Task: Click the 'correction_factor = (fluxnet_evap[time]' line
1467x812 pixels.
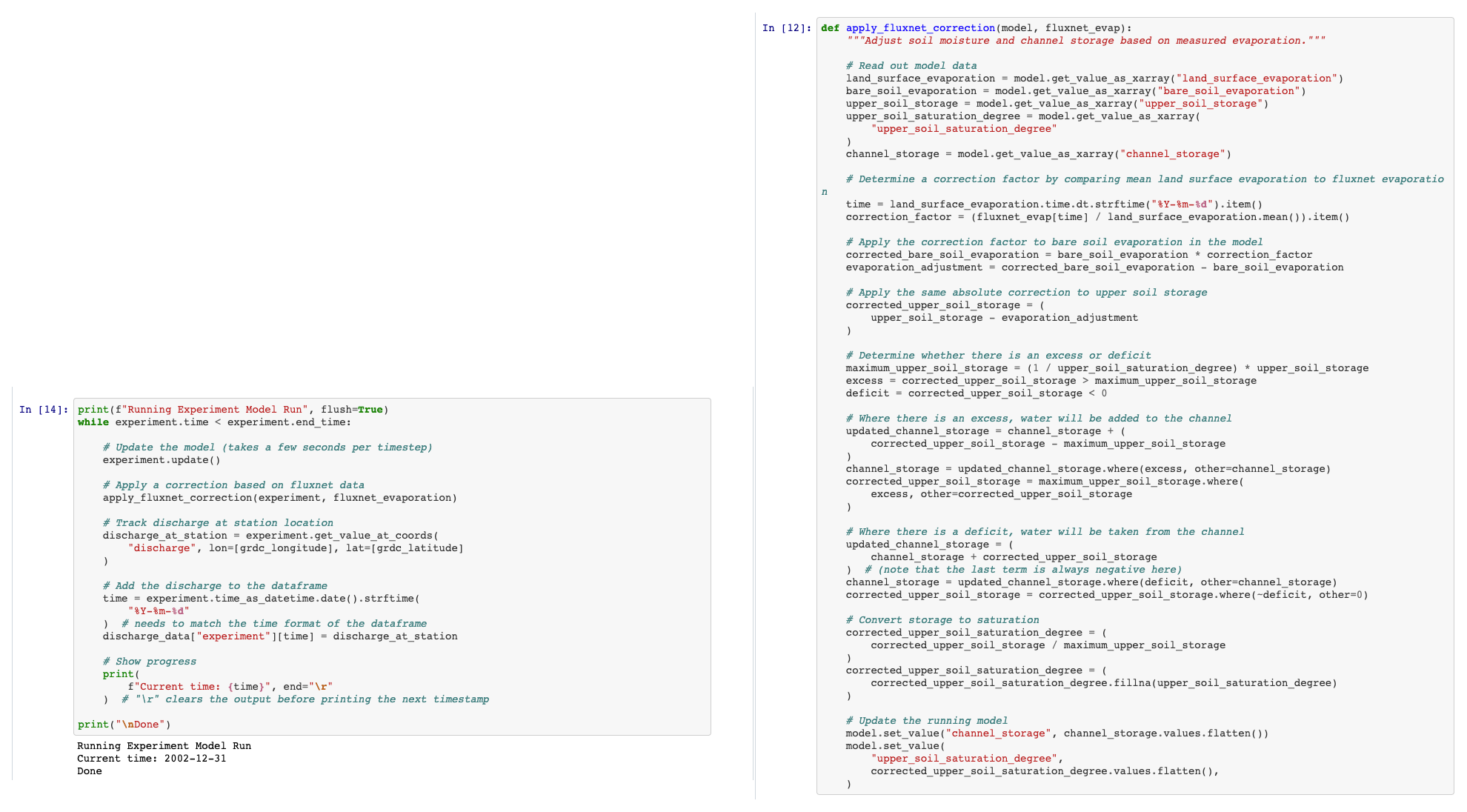Action: click(x=1097, y=217)
